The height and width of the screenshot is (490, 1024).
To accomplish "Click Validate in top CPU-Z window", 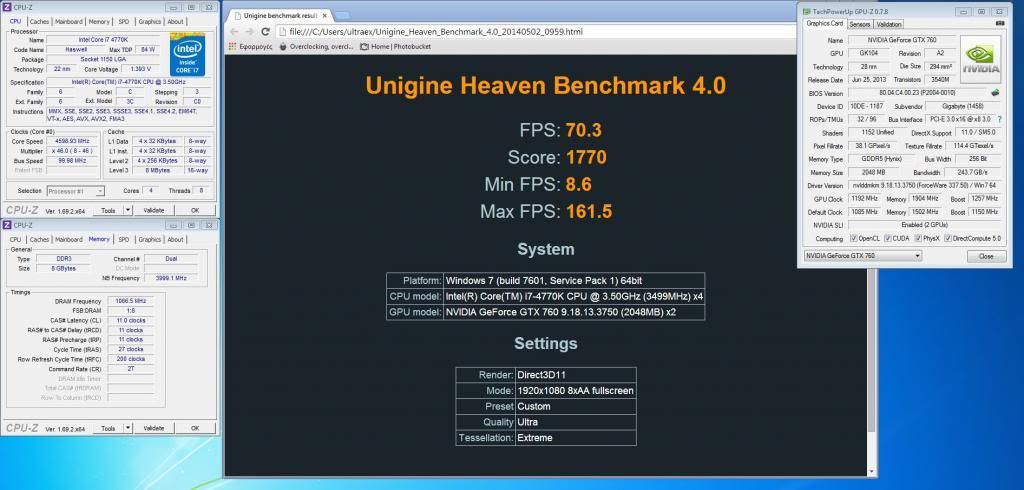I will pos(153,210).
